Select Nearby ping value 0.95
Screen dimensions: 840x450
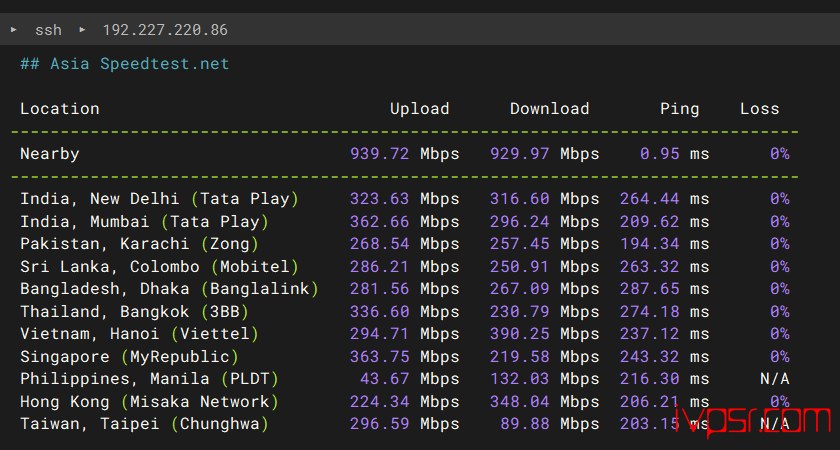pyautogui.click(x=659, y=154)
